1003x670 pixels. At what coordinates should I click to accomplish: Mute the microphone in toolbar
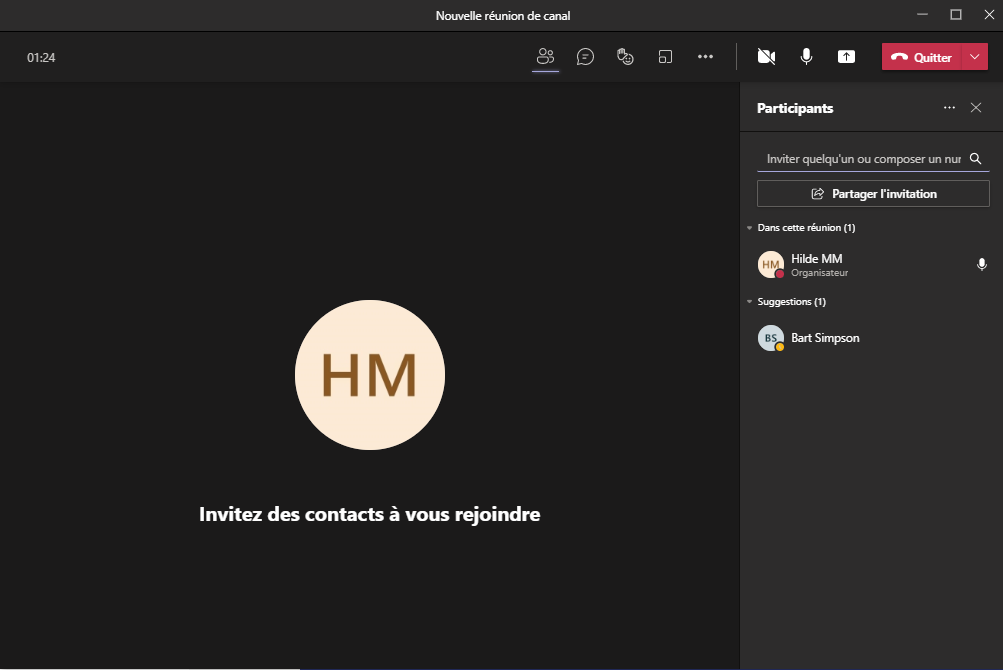806,57
